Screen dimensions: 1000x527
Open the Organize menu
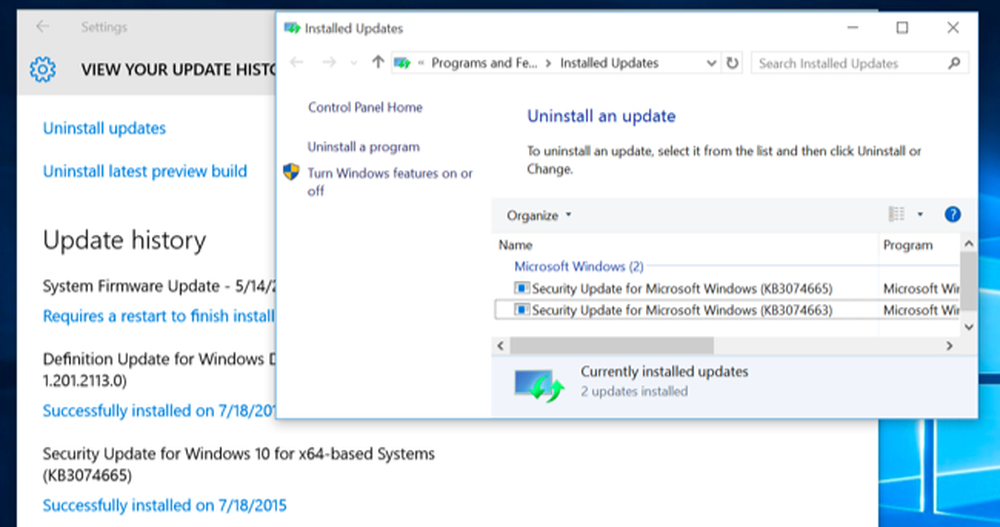pyautogui.click(x=539, y=216)
